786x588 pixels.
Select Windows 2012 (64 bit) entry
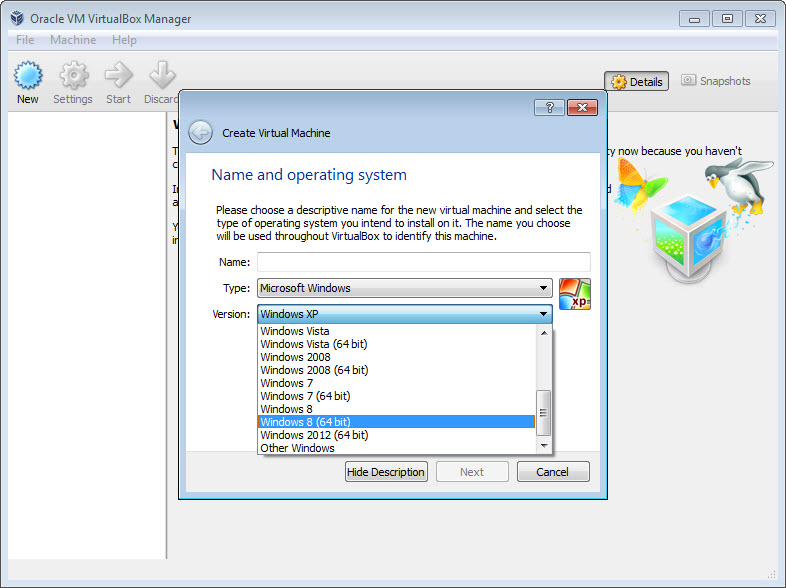coord(397,435)
